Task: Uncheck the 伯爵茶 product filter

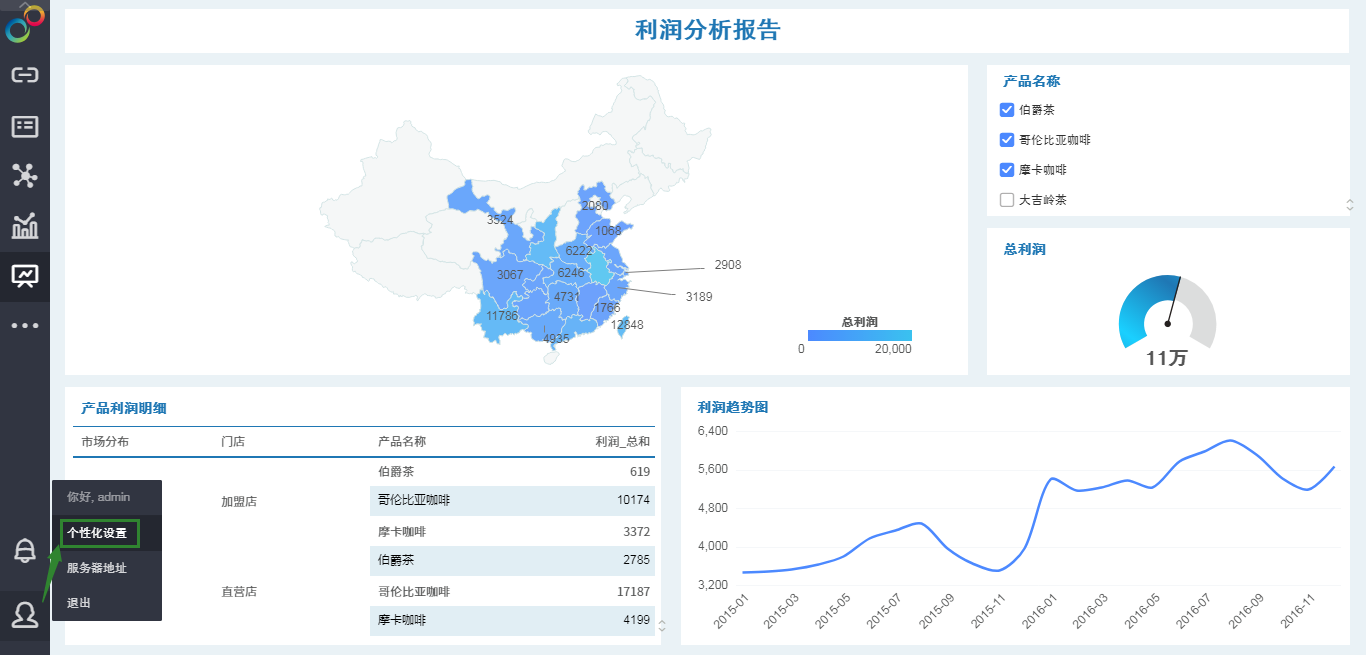Action: pos(1005,109)
